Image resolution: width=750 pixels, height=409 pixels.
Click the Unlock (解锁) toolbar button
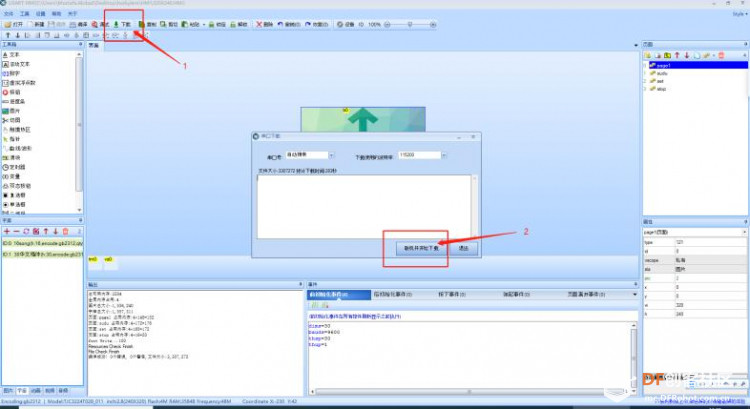pos(239,24)
